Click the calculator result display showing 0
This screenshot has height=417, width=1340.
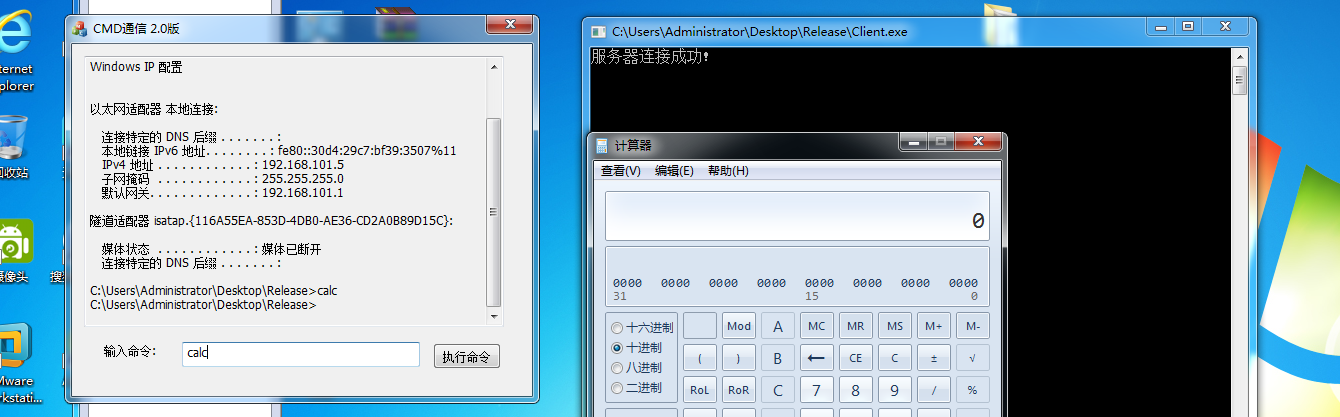797,216
